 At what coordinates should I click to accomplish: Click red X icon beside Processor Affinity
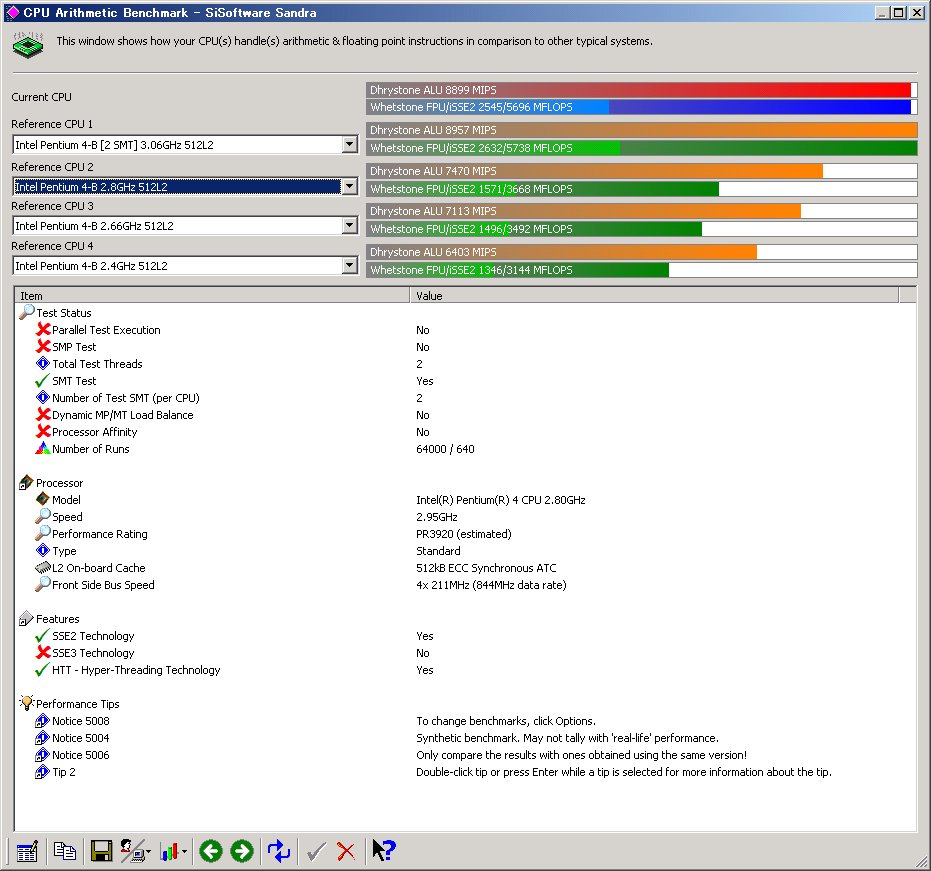tap(43, 431)
